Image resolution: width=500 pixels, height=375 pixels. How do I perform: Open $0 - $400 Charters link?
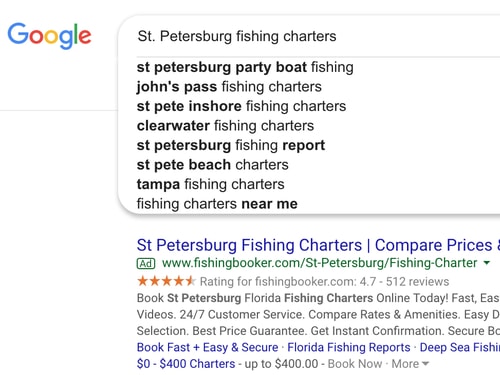(x=186, y=364)
